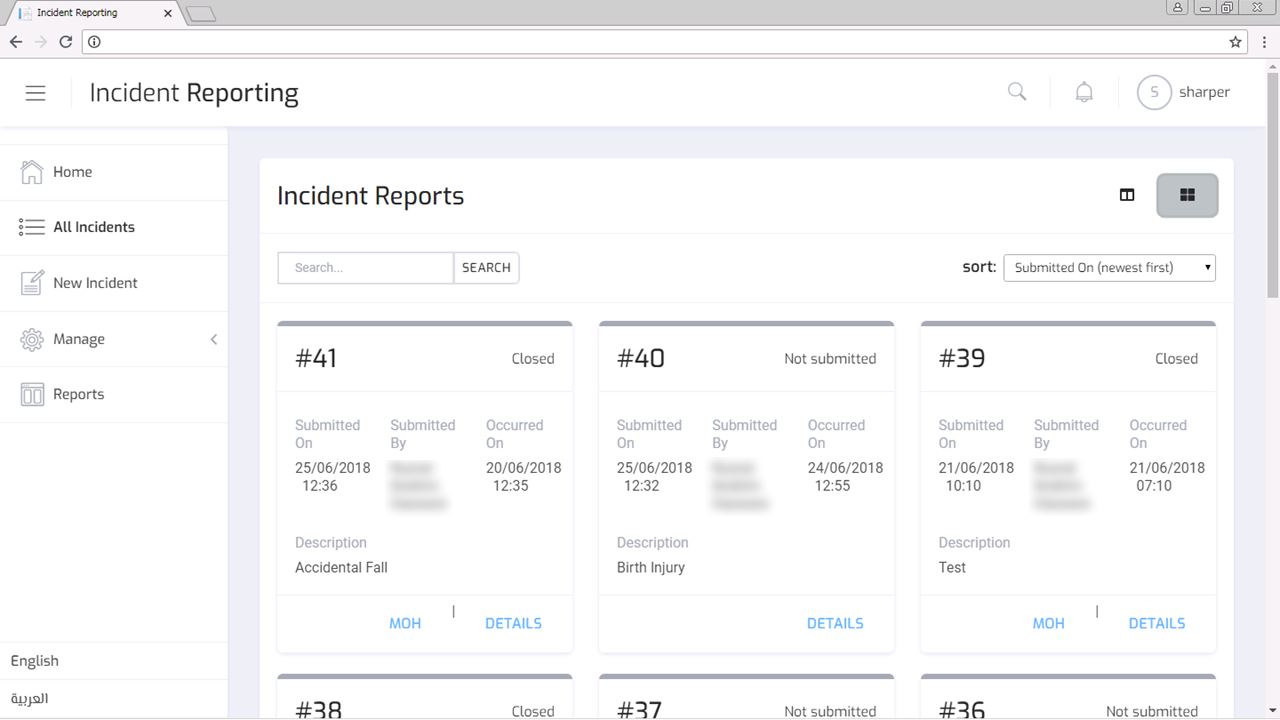Open New Incident form
This screenshot has height=720, width=1280.
[113, 283]
